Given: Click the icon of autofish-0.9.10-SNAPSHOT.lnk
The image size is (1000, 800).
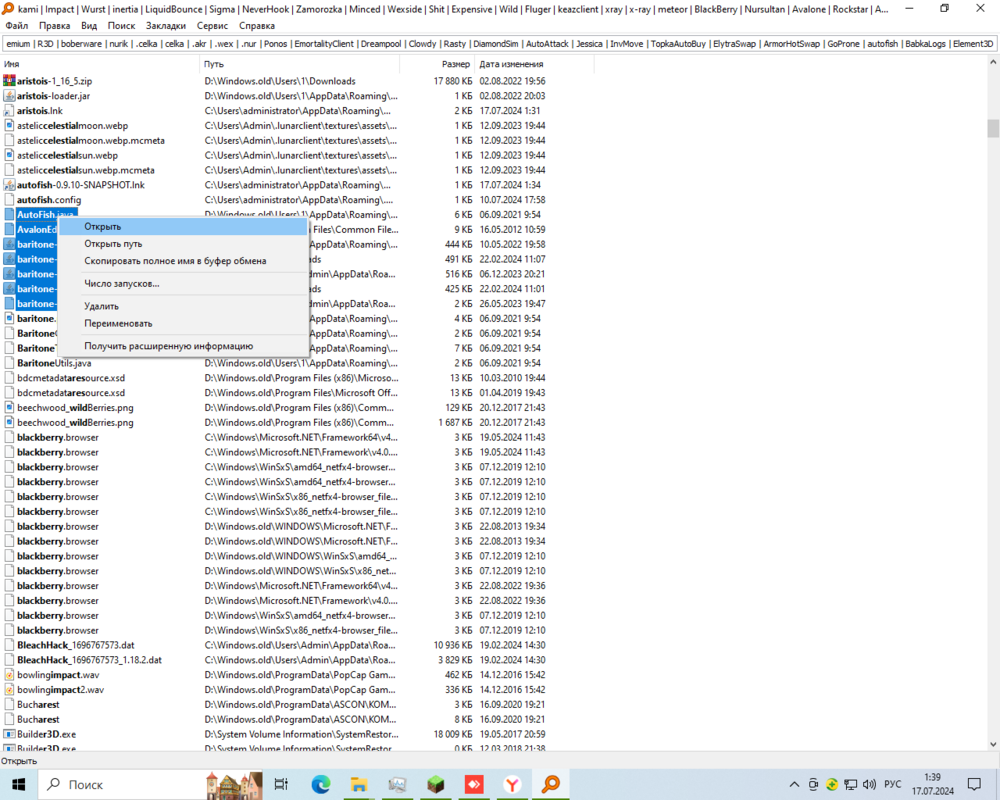Looking at the screenshot, I should (x=9, y=185).
